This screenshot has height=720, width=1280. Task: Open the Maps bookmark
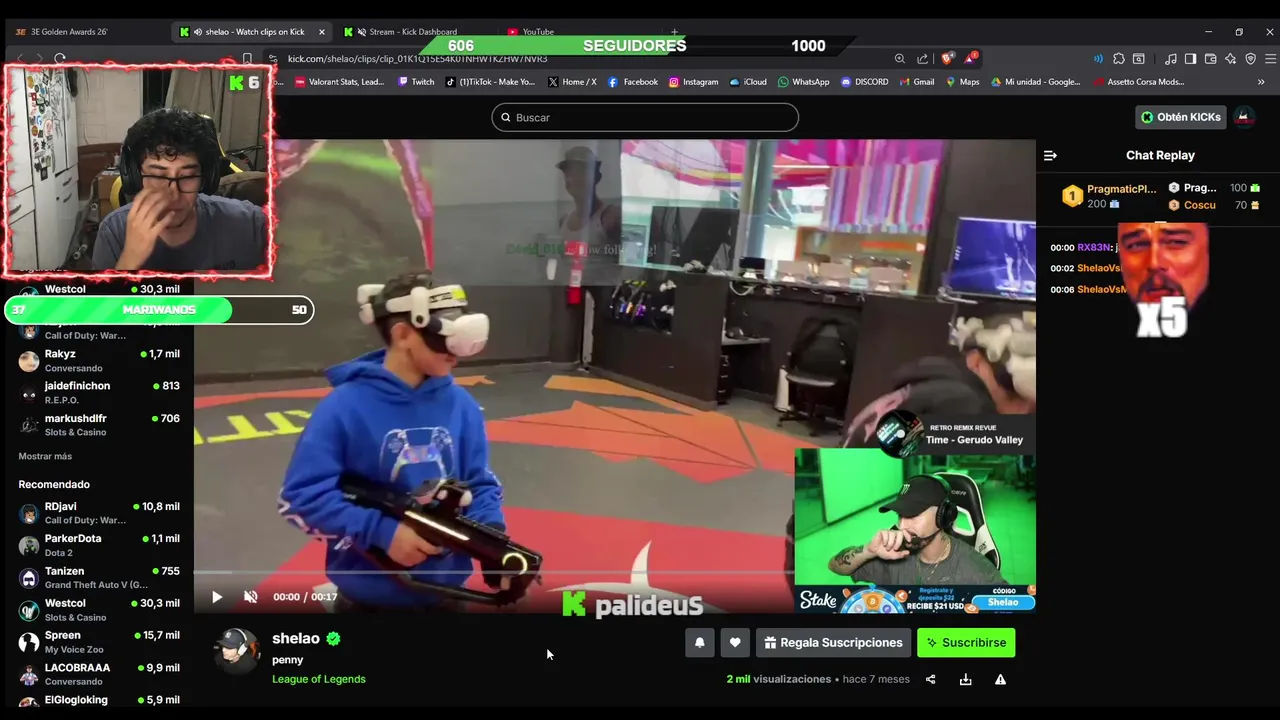tap(962, 82)
